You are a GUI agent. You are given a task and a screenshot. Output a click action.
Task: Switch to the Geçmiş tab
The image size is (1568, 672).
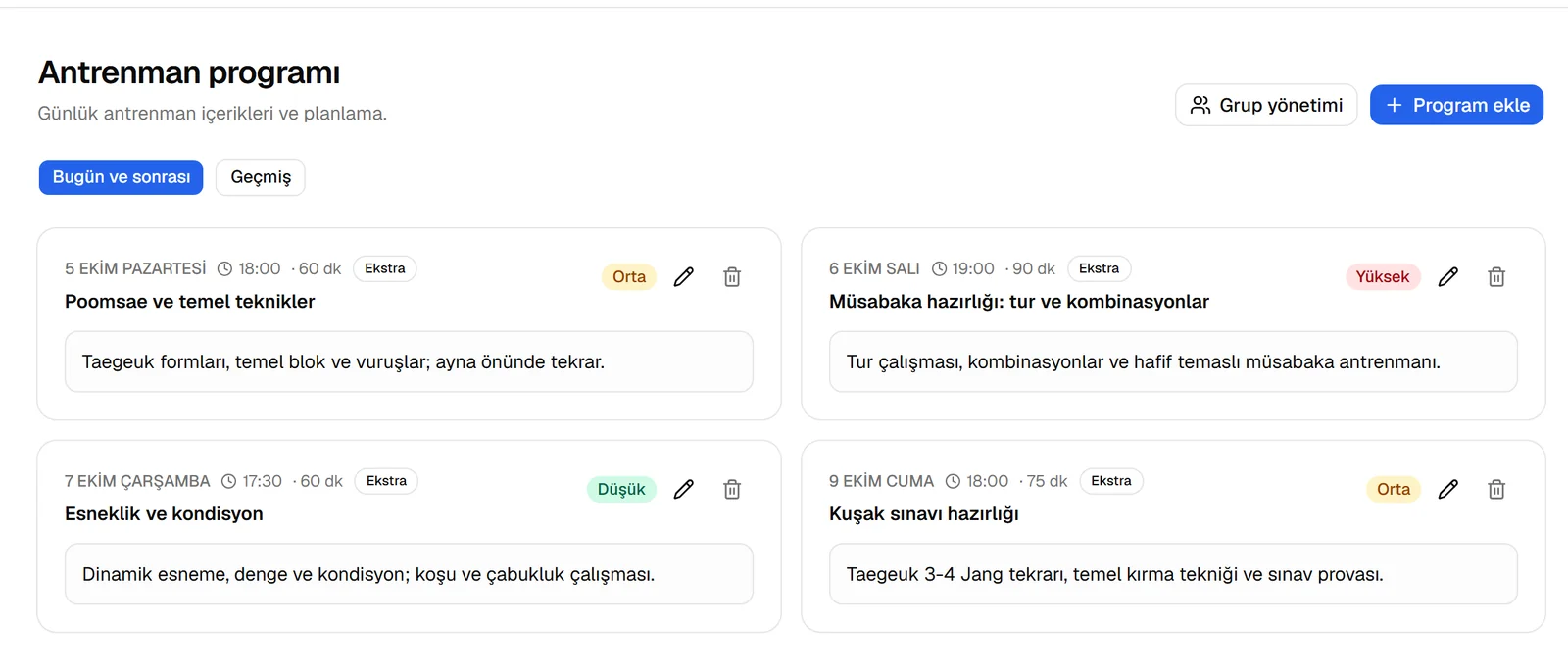pyautogui.click(x=261, y=177)
